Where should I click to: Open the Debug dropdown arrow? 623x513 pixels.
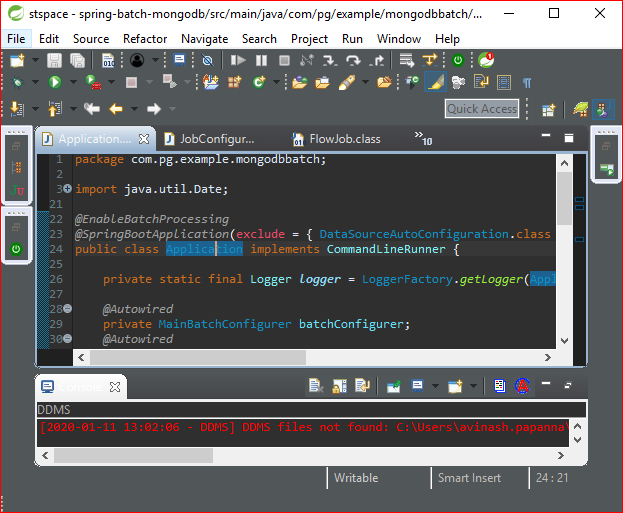[x=35, y=82]
